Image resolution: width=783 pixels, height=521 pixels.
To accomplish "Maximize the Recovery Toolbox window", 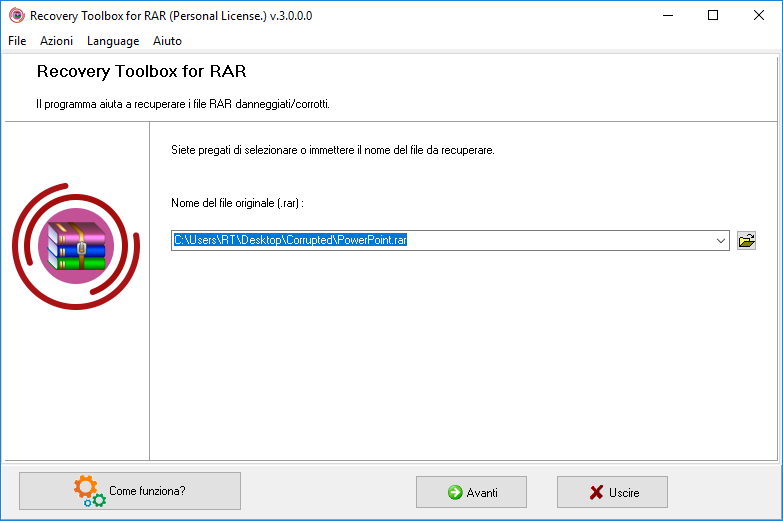I will (713, 15).
